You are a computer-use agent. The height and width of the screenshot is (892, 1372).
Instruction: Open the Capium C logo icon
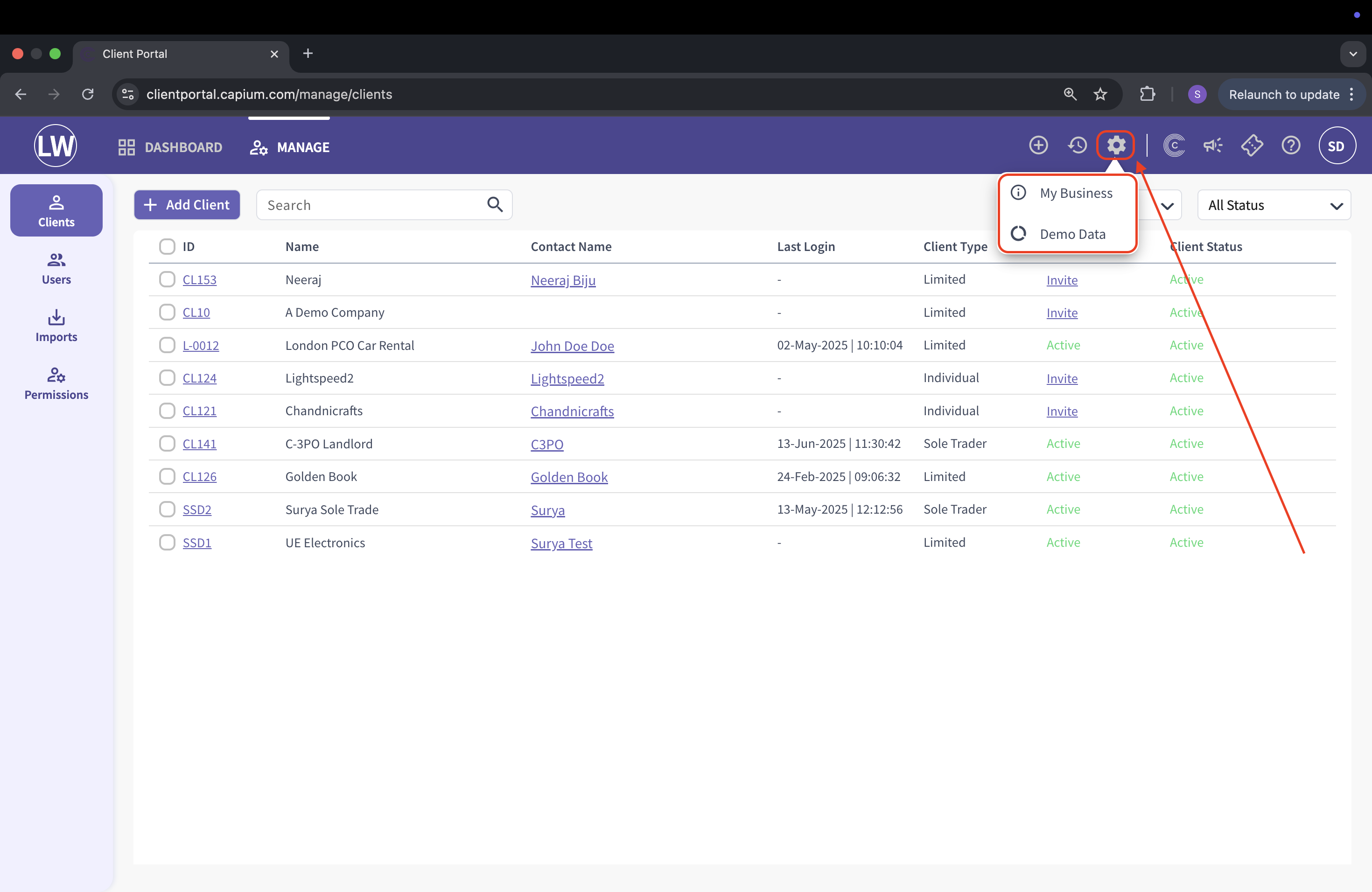[1174, 145]
